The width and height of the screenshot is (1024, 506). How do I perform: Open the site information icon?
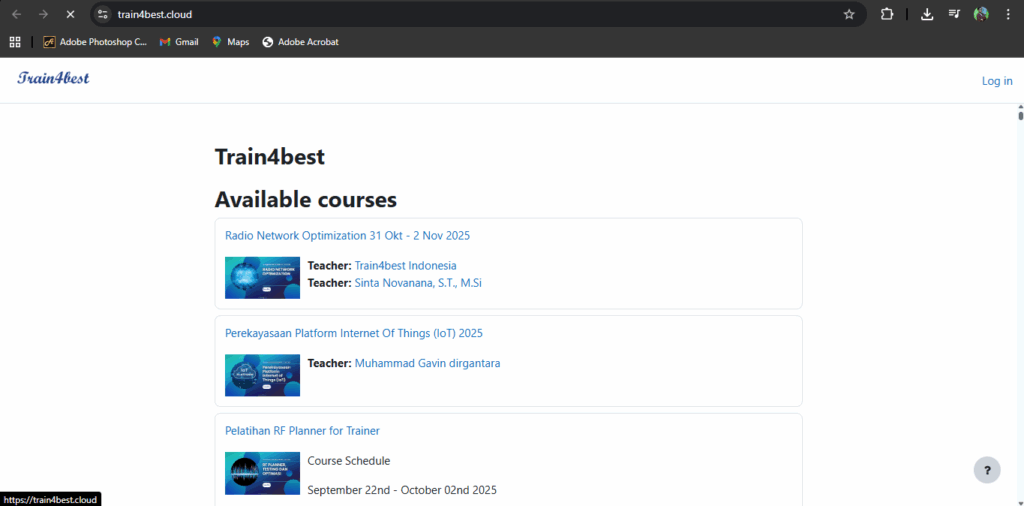[x=102, y=15]
